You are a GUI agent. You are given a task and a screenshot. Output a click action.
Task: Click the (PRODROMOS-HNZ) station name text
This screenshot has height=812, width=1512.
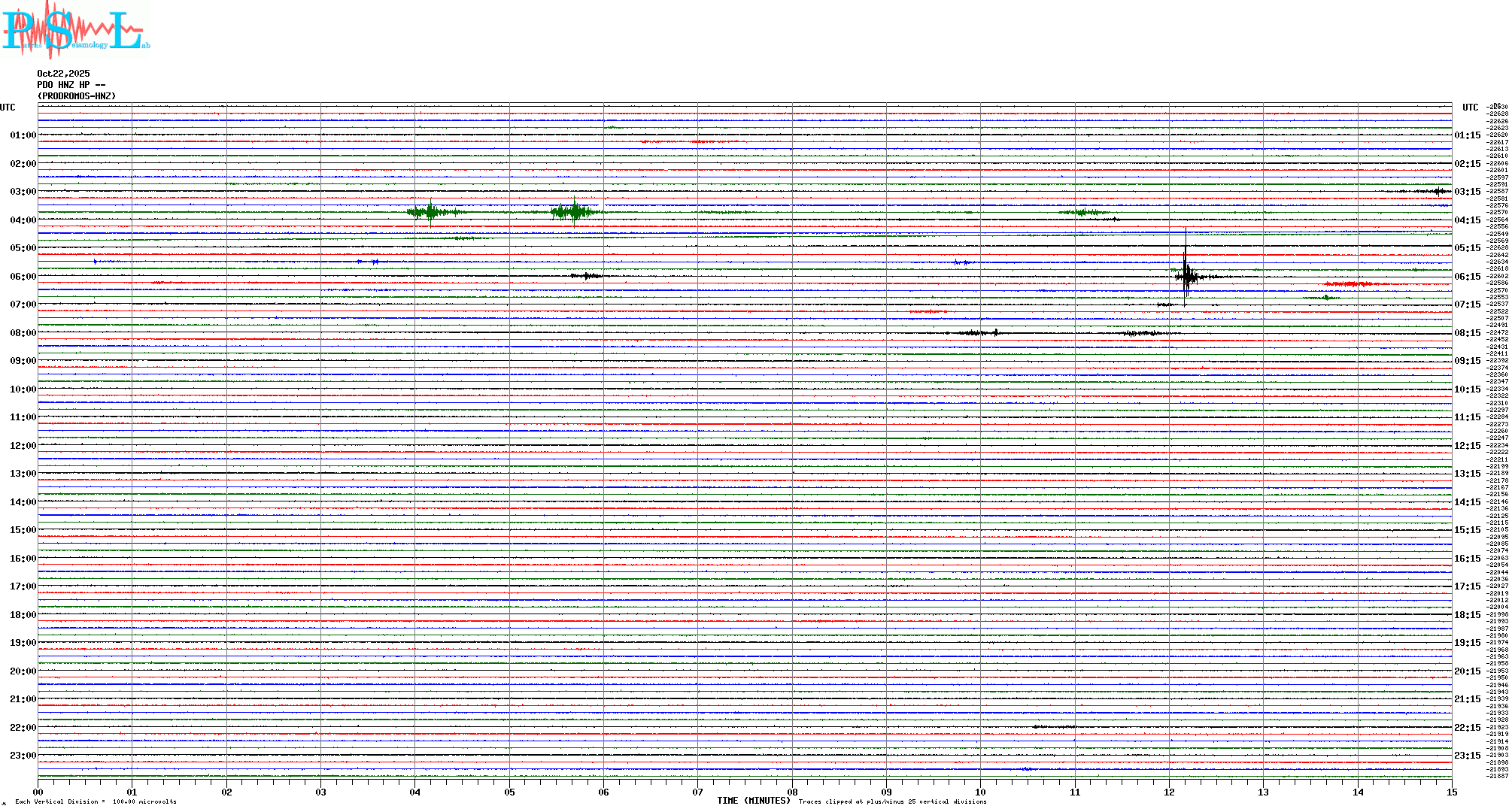coord(77,96)
